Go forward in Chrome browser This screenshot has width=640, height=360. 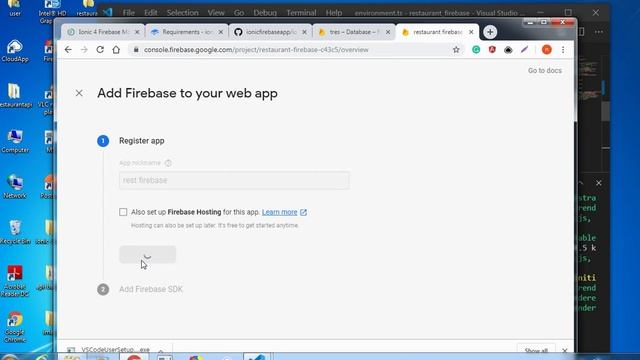84,50
